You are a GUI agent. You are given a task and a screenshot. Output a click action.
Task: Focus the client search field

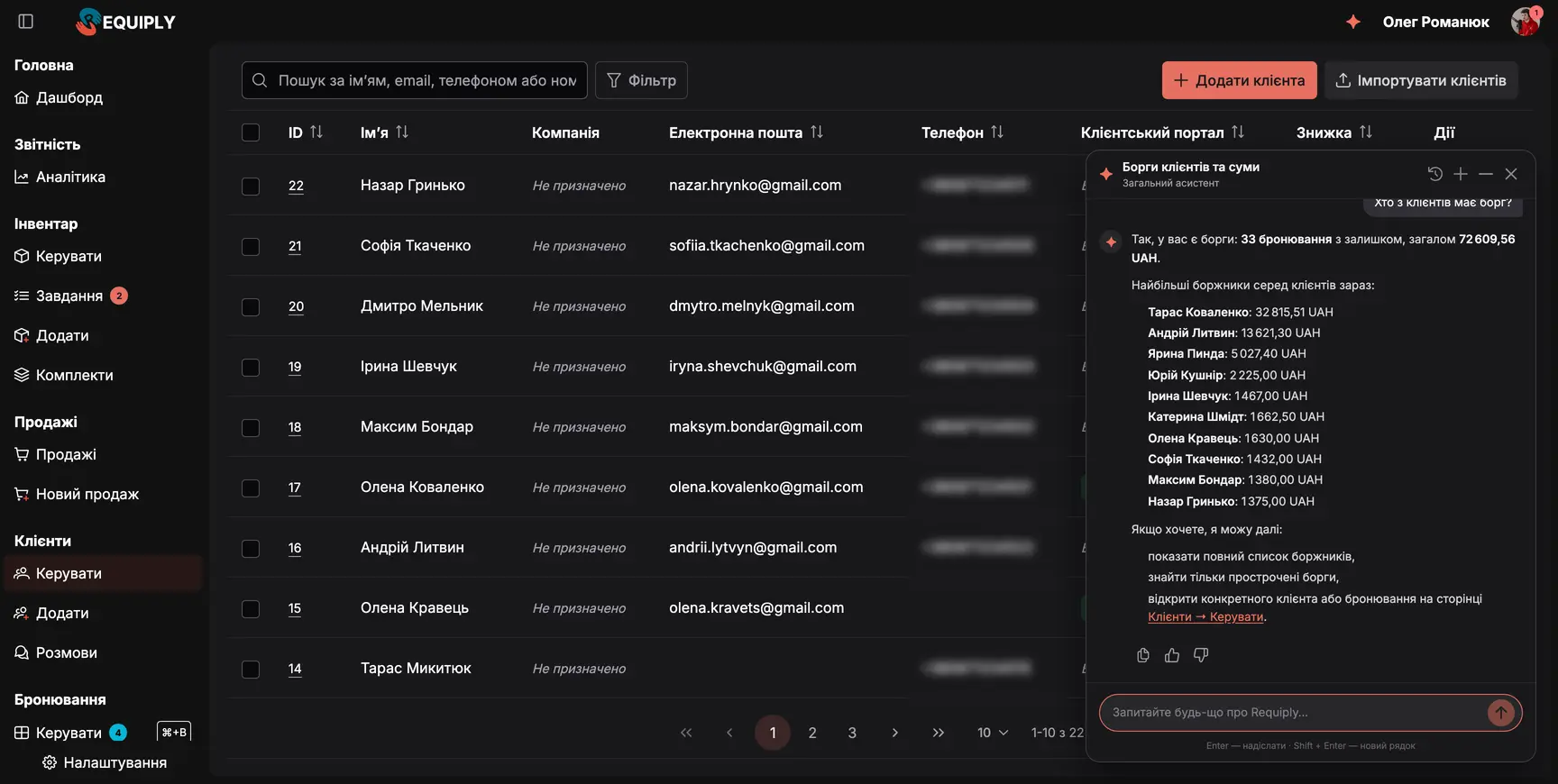[x=415, y=80]
